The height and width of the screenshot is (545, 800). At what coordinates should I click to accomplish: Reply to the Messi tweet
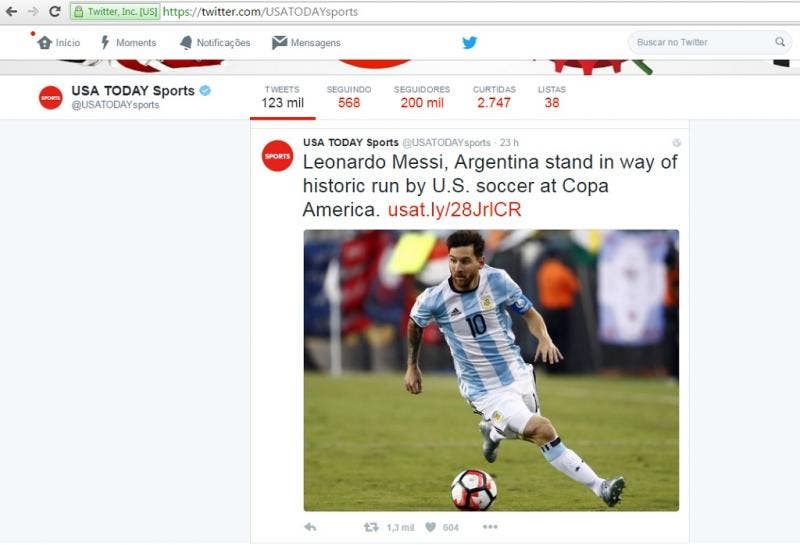[310, 527]
